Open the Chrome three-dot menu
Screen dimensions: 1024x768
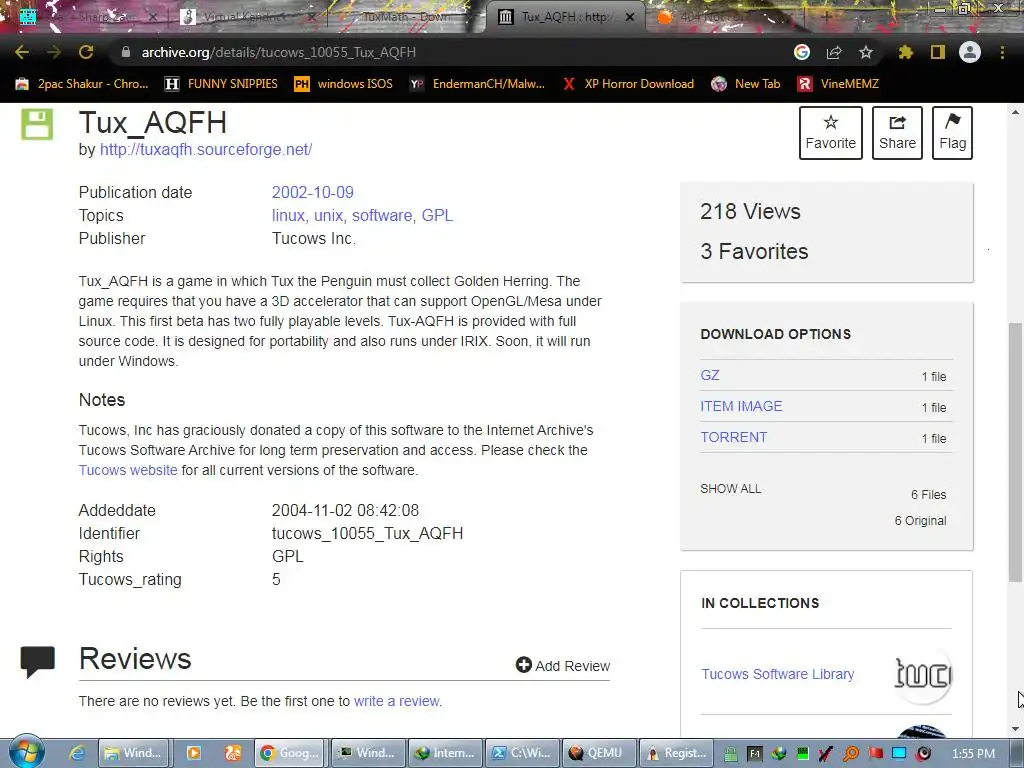(1002, 52)
